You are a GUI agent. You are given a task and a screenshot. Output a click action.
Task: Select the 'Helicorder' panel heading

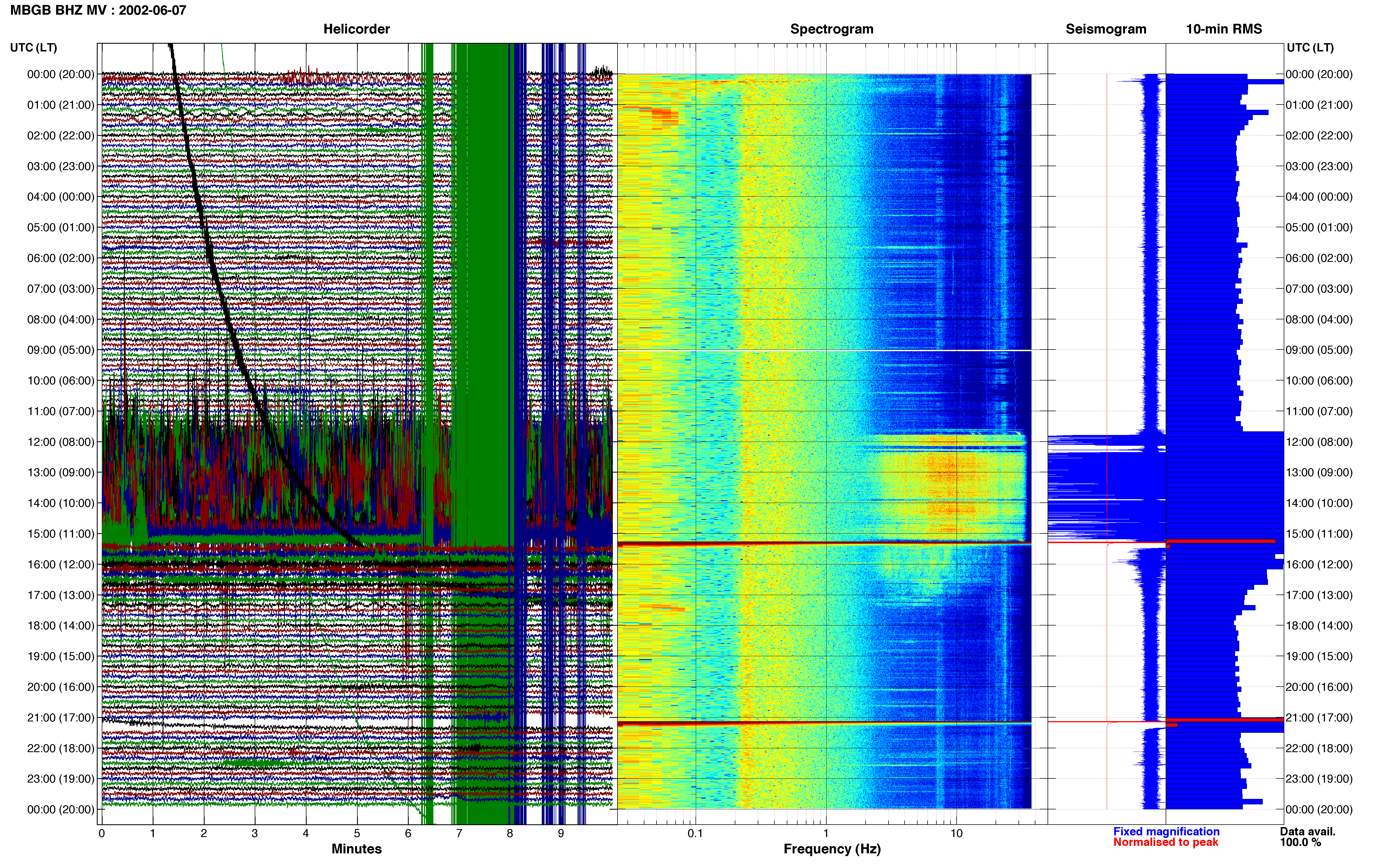tap(356, 29)
